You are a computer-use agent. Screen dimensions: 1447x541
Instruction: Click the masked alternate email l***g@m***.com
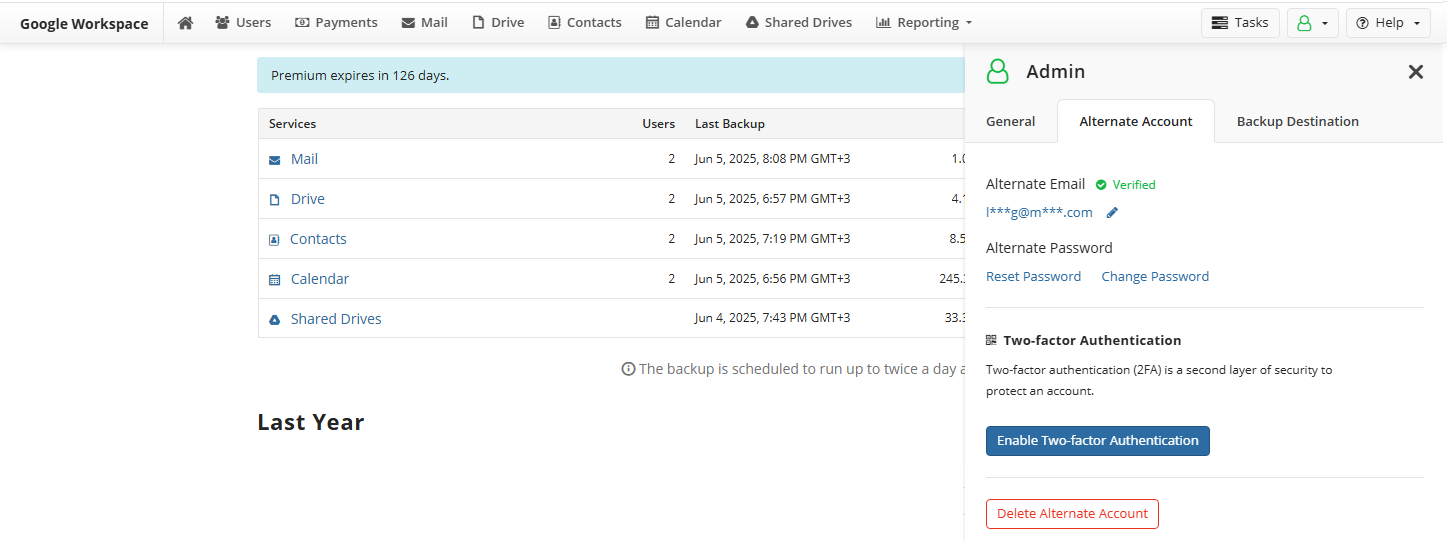point(1039,212)
